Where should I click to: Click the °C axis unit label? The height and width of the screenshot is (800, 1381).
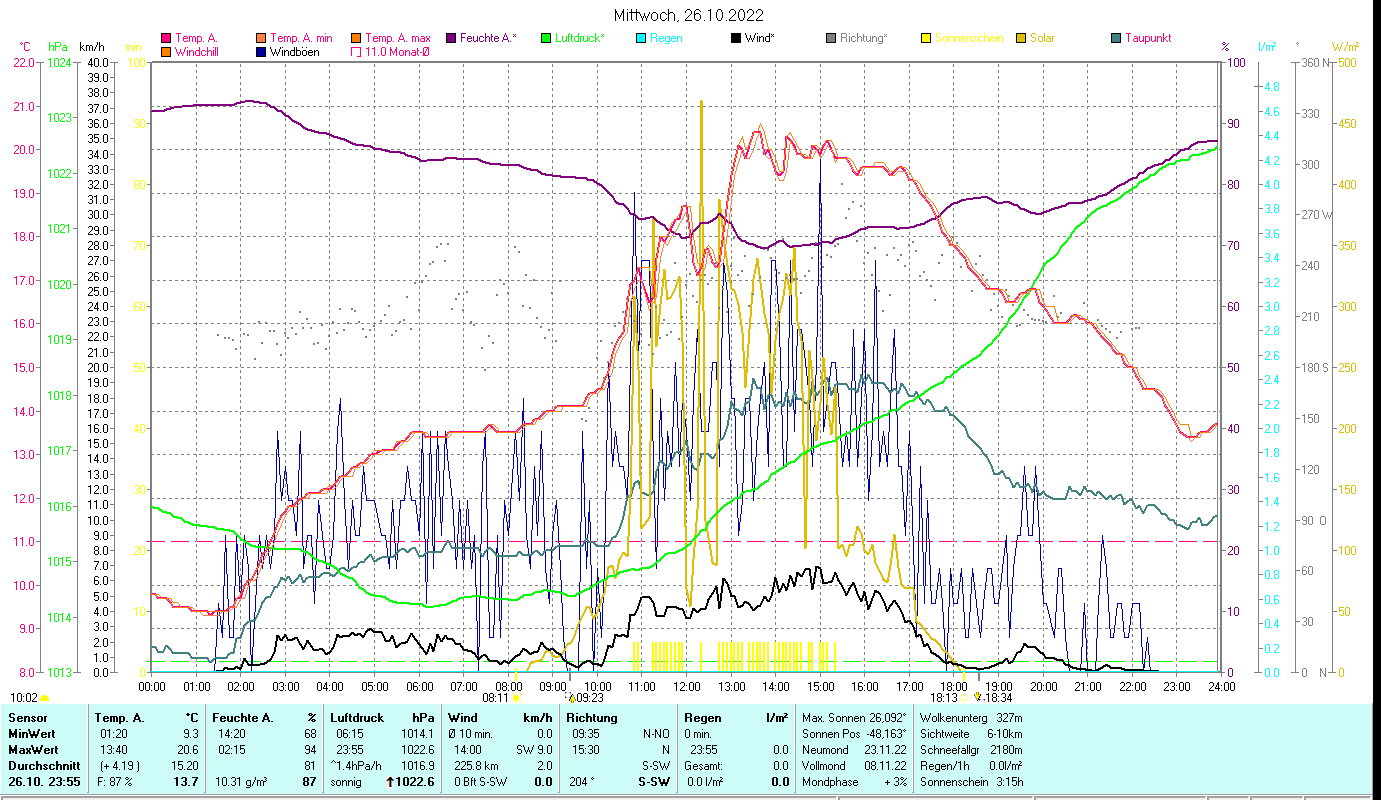point(25,47)
